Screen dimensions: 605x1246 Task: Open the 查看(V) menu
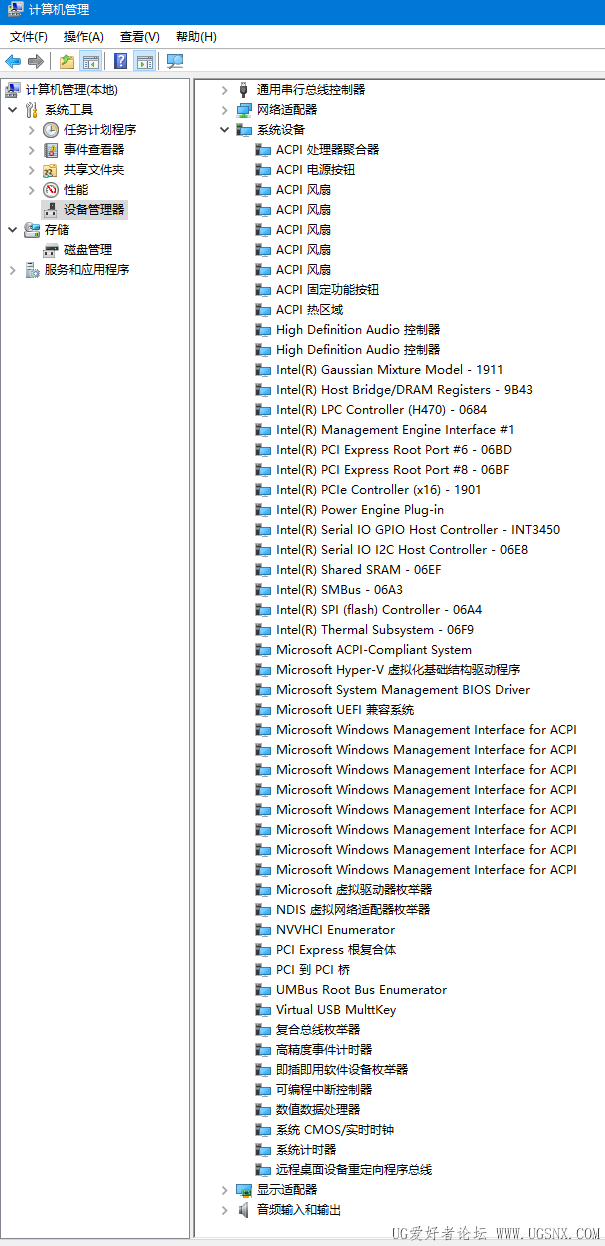coord(140,37)
